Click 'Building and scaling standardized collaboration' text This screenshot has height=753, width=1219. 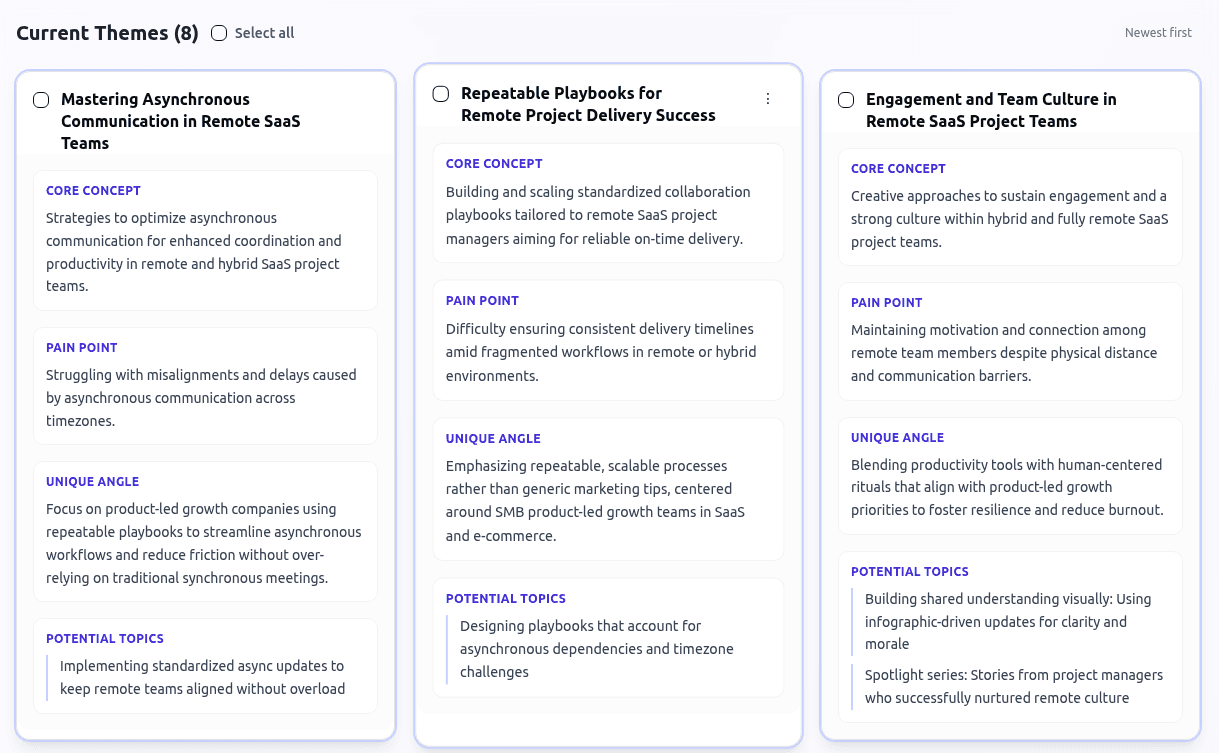coord(598,215)
